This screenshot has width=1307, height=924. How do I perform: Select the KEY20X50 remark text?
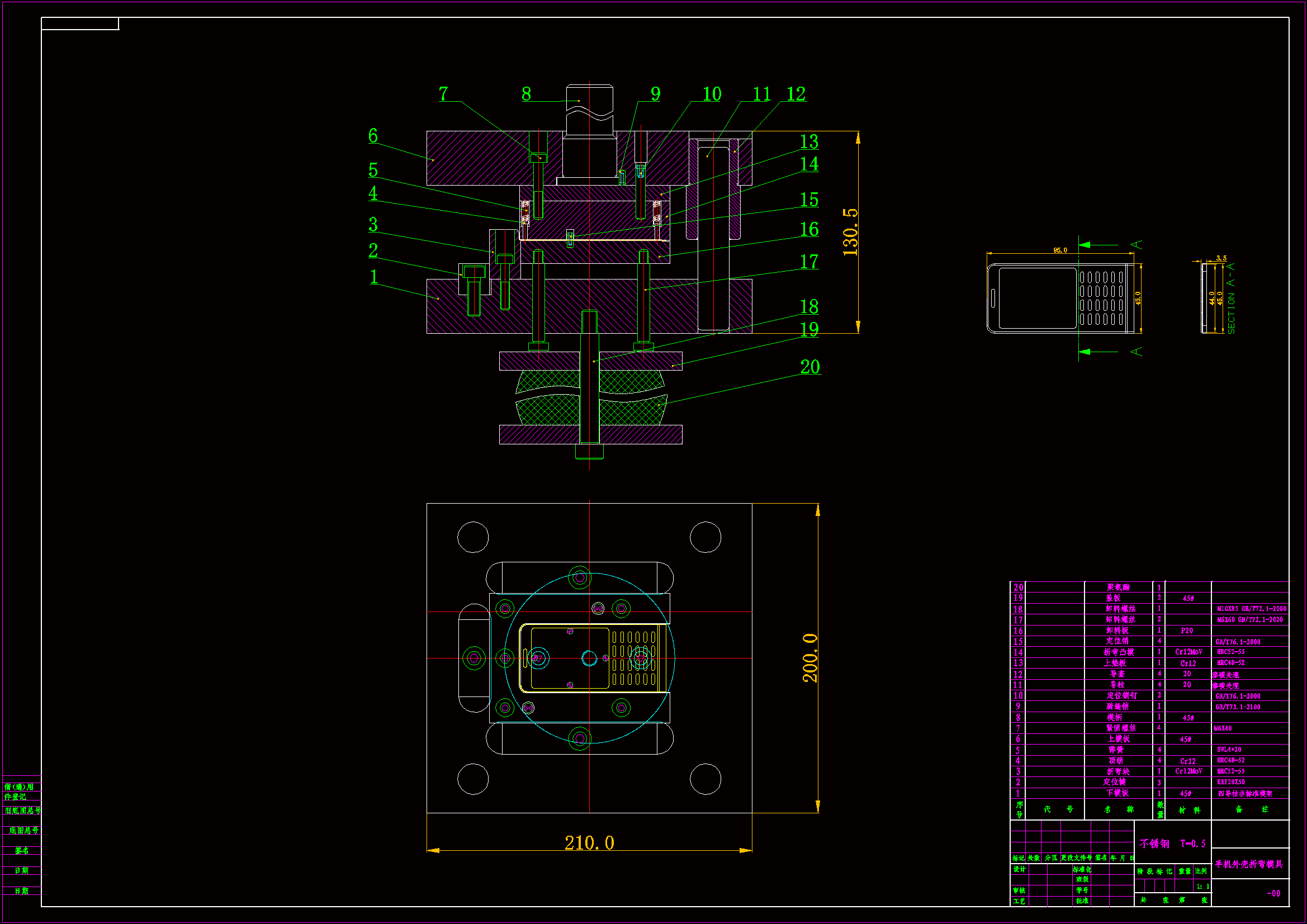pos(1232,782)
